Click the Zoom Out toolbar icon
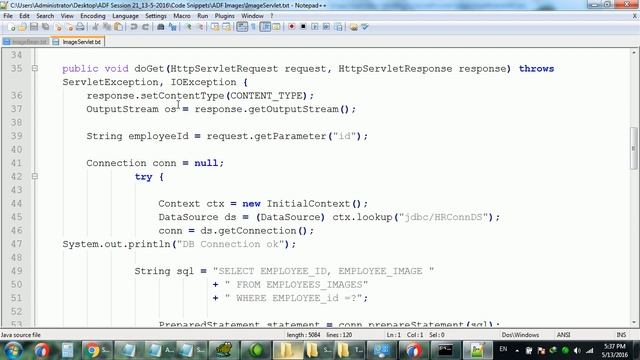640x360 pixels. 200,27
